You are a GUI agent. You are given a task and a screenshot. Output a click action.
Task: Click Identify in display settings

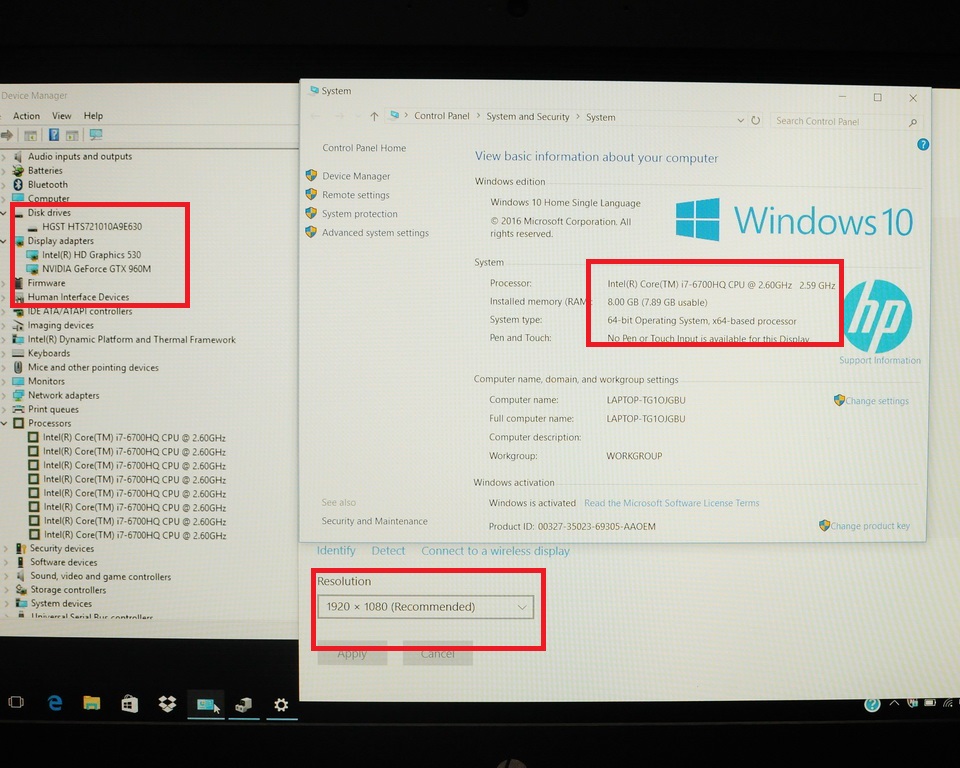pyautogui.click(x=336, y=551)
